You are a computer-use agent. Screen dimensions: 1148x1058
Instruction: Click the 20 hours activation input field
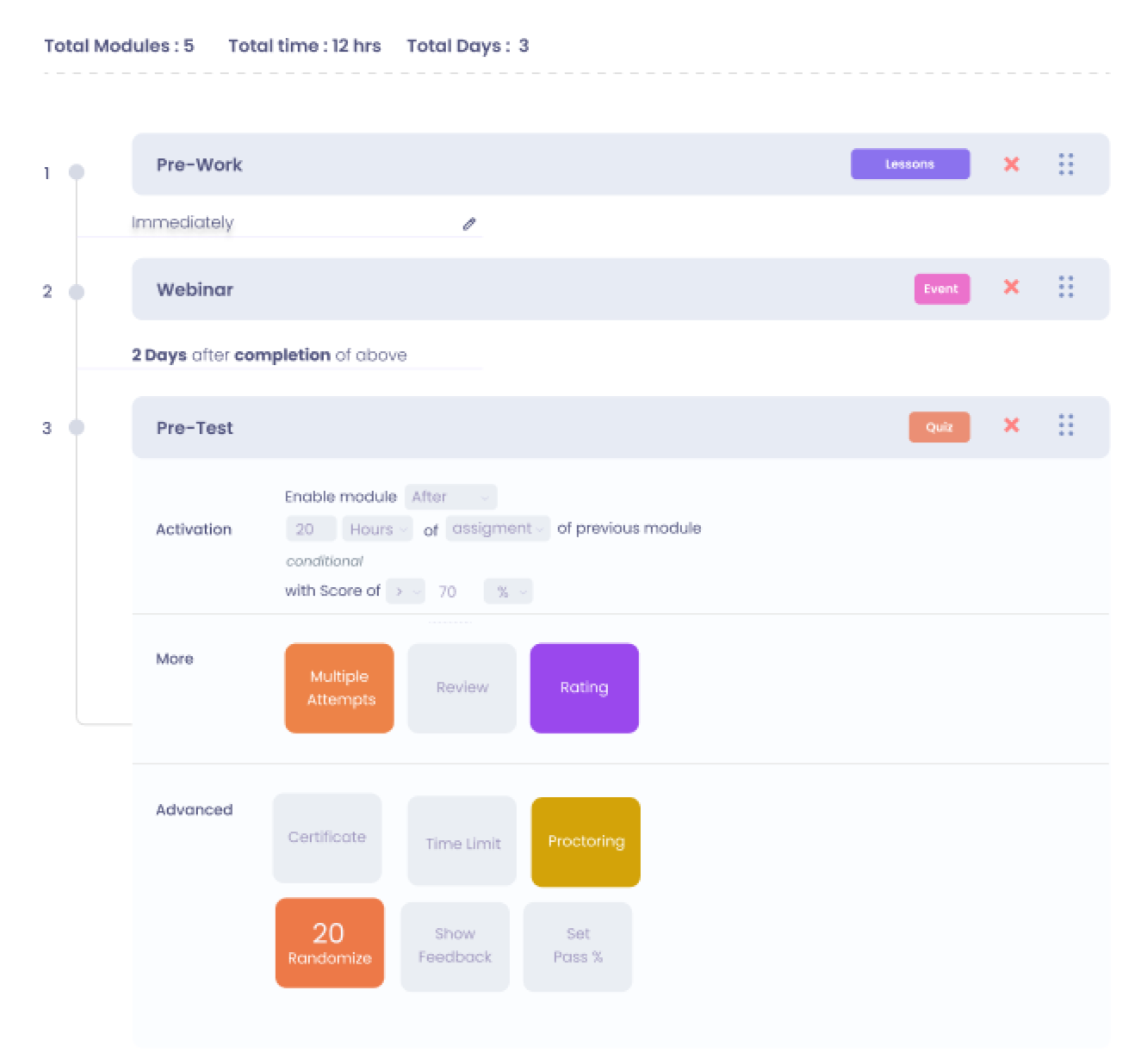(x=310, y=529)
